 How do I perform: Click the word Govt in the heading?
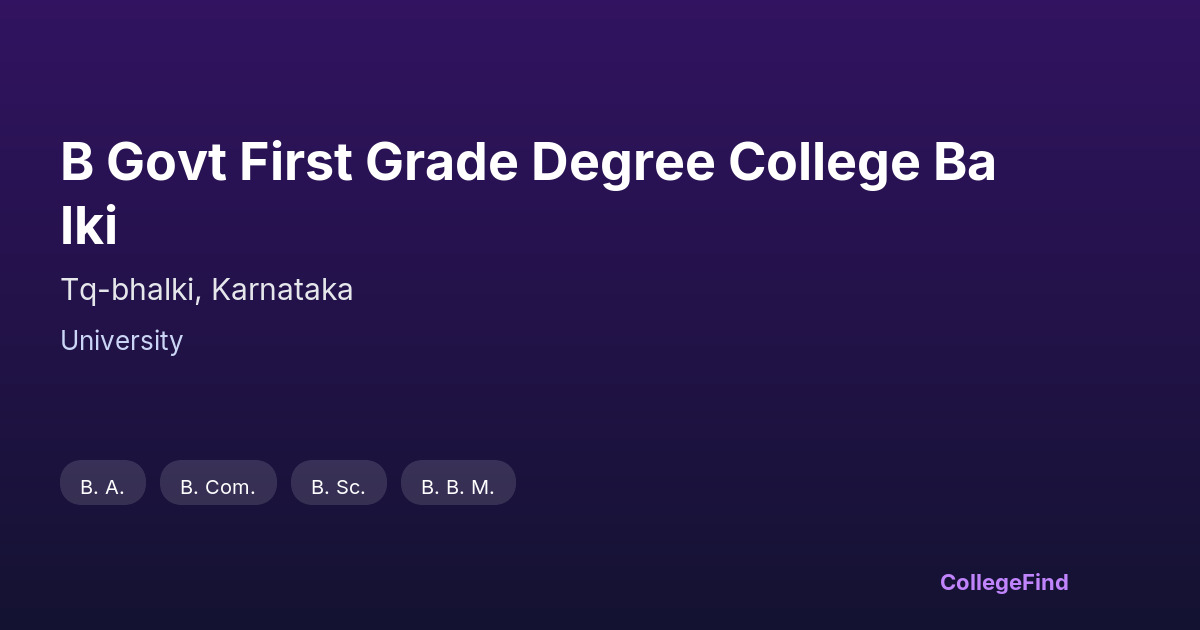click(x=166, y=163)
